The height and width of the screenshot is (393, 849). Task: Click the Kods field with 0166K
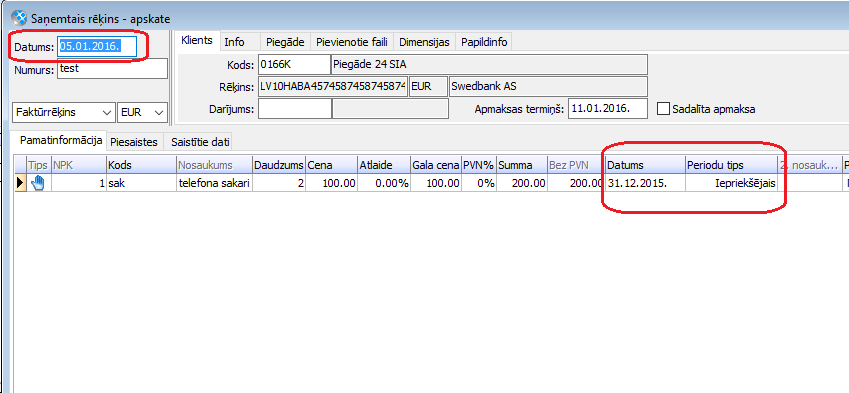click(x=294, y=64)
